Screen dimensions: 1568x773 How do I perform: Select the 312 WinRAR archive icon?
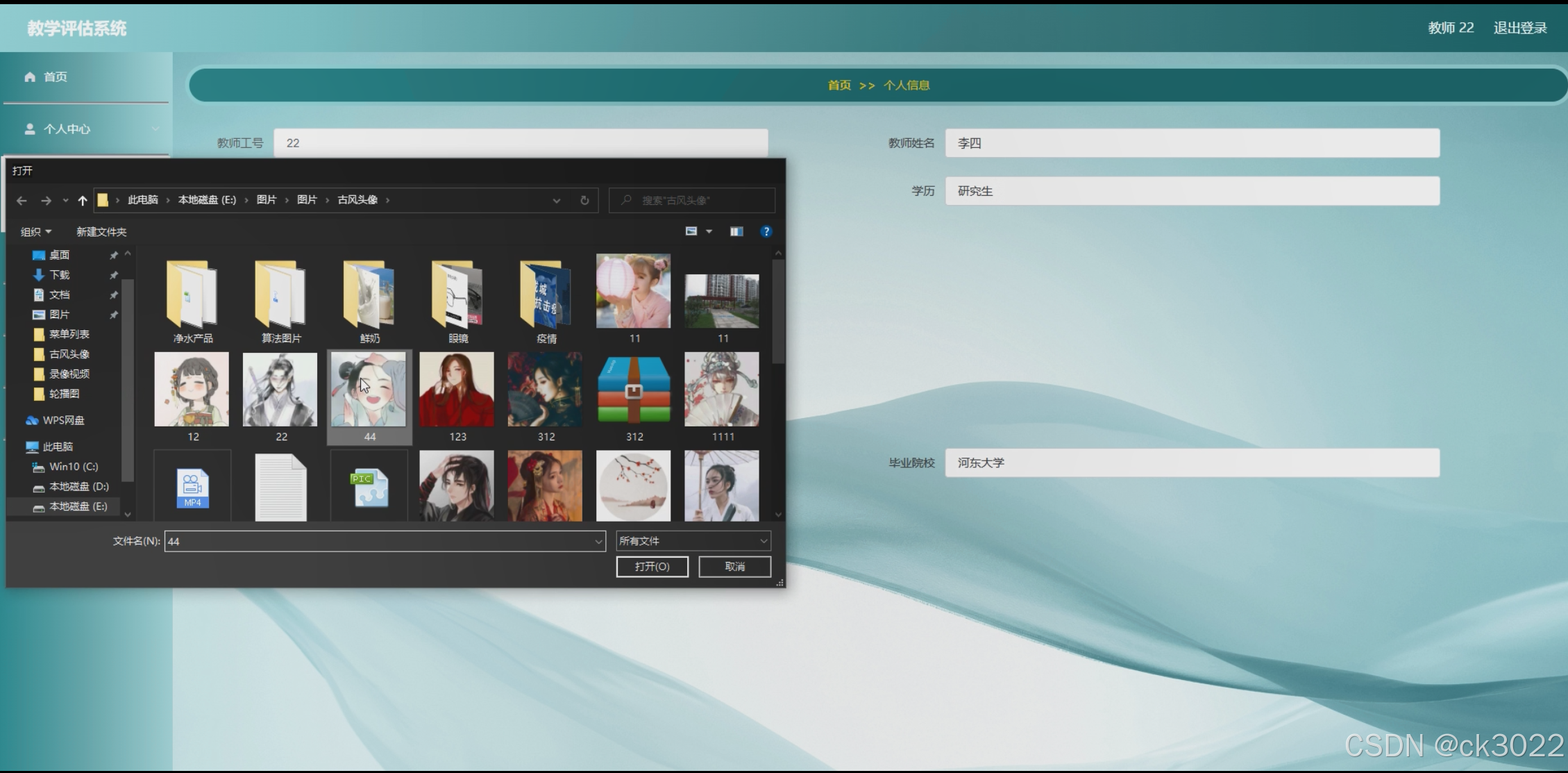633,390
